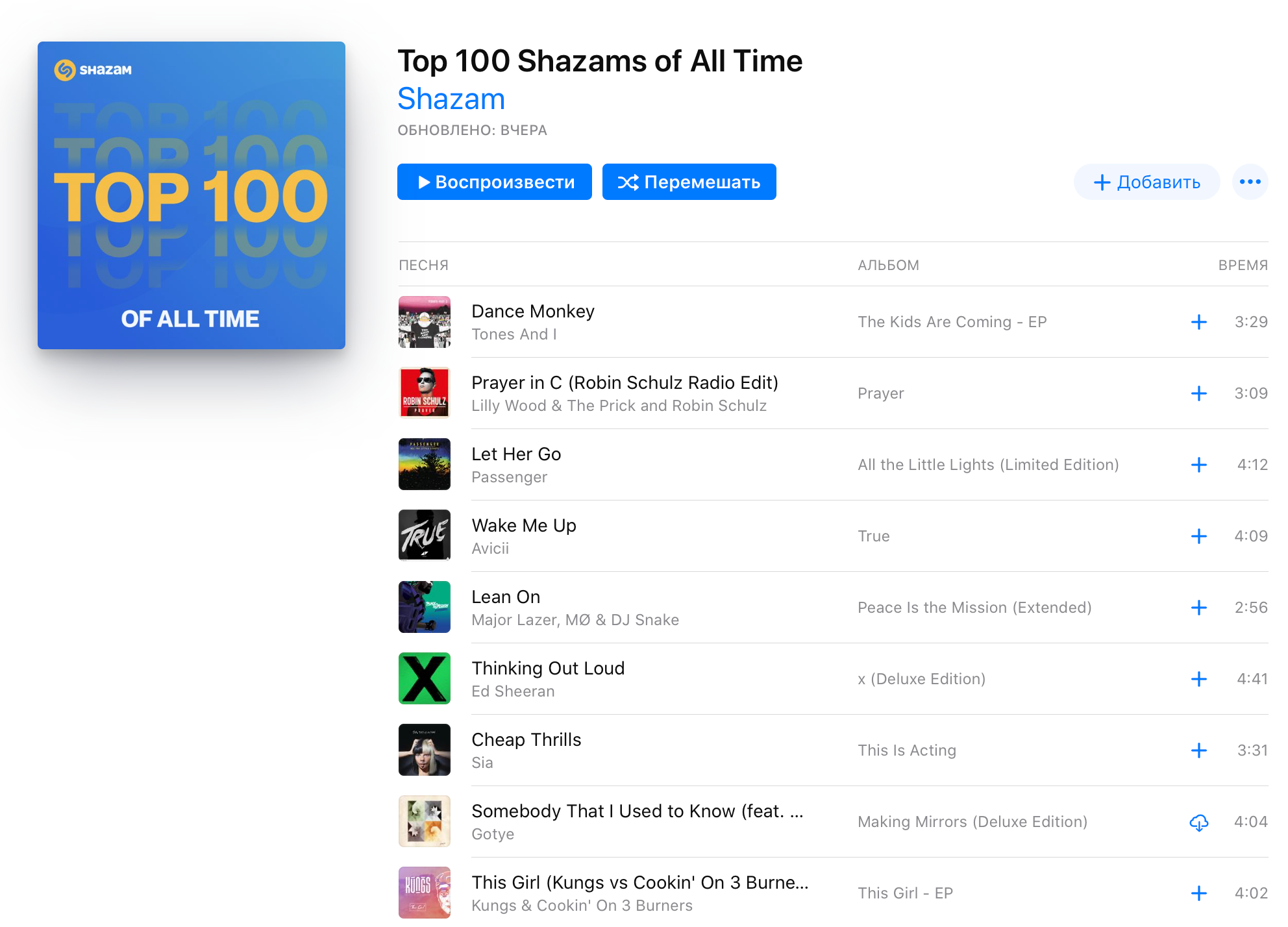Click plus icon for Wake Me Up
This screenshot has height=927, width=1288.
click(1198, 536)
